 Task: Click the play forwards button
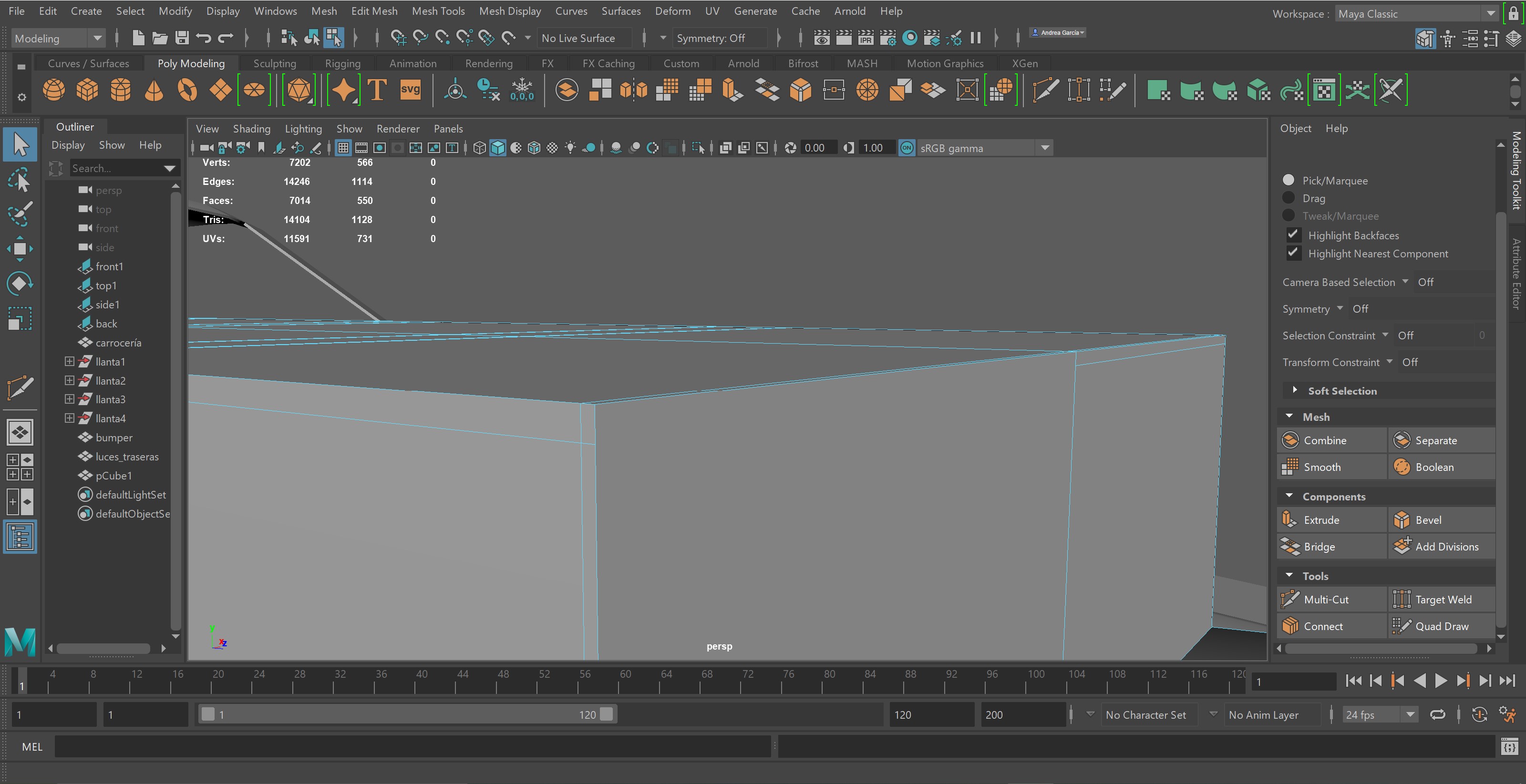(1441, 681)
